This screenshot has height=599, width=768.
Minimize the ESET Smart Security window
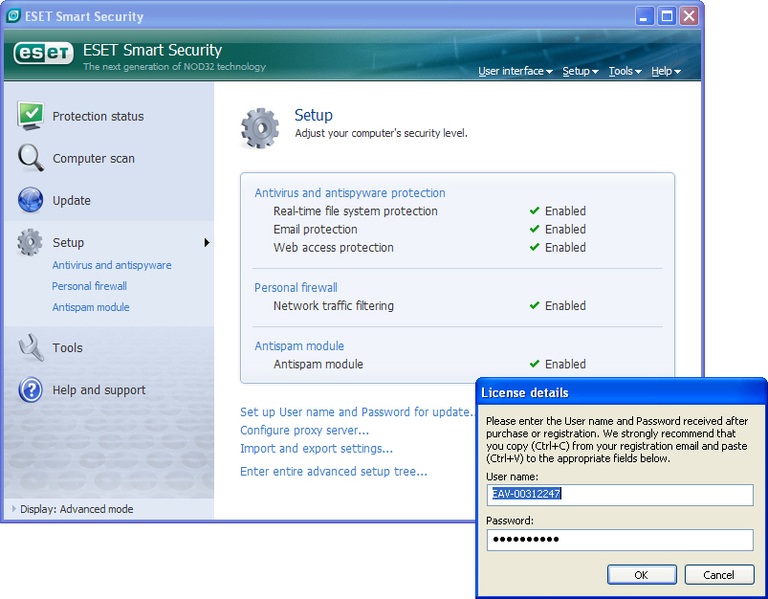[644, 16]
